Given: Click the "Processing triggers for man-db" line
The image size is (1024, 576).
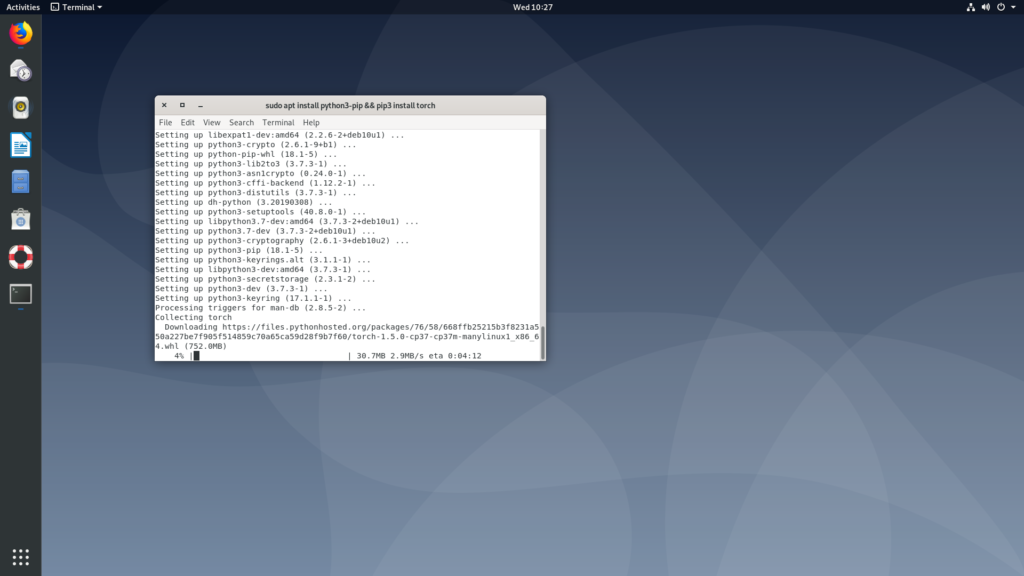Looking at the screenshot, I should pyautogui.click(x=261, y=308).
